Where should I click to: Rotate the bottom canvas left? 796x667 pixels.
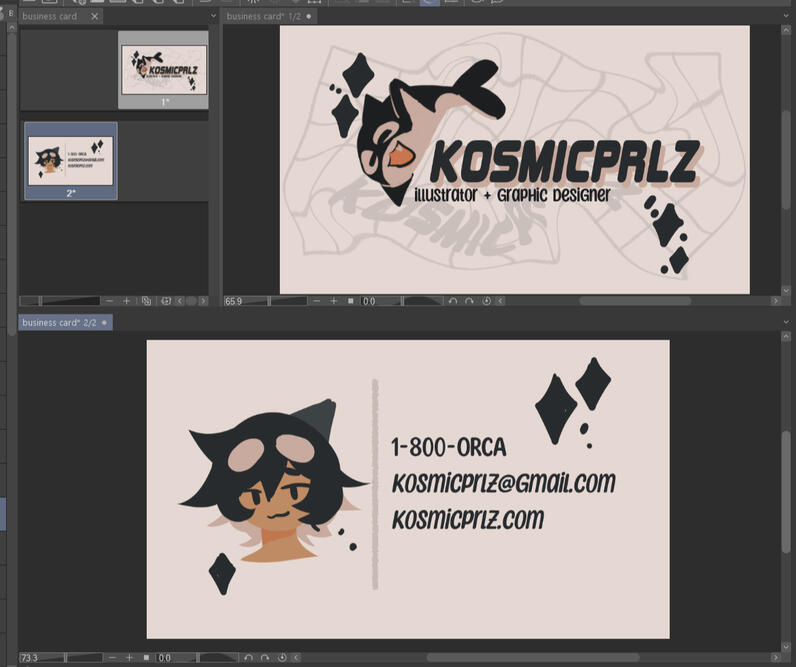pos(248,657)
